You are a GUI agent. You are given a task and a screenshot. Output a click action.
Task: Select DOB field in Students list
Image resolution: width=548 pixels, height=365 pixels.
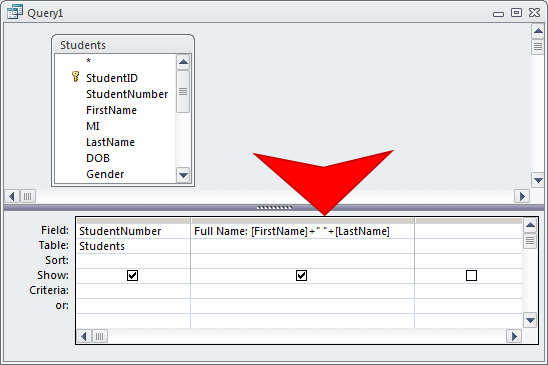(x=98, y=158)
